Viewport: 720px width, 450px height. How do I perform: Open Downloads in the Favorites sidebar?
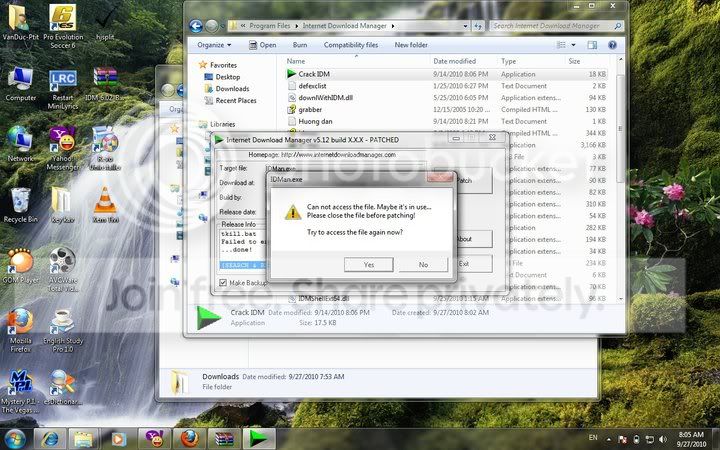pyautogui.click(x=232, y=89)
